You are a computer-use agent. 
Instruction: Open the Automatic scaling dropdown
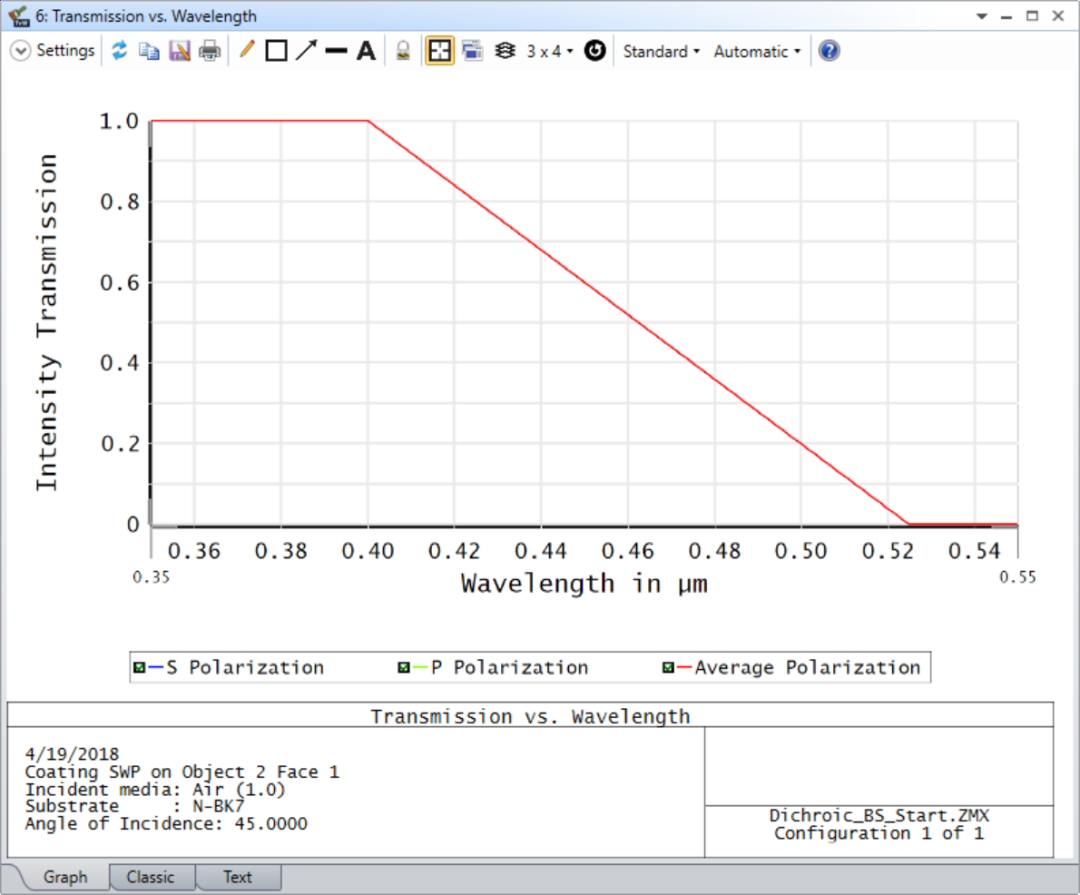coord(756,50)
